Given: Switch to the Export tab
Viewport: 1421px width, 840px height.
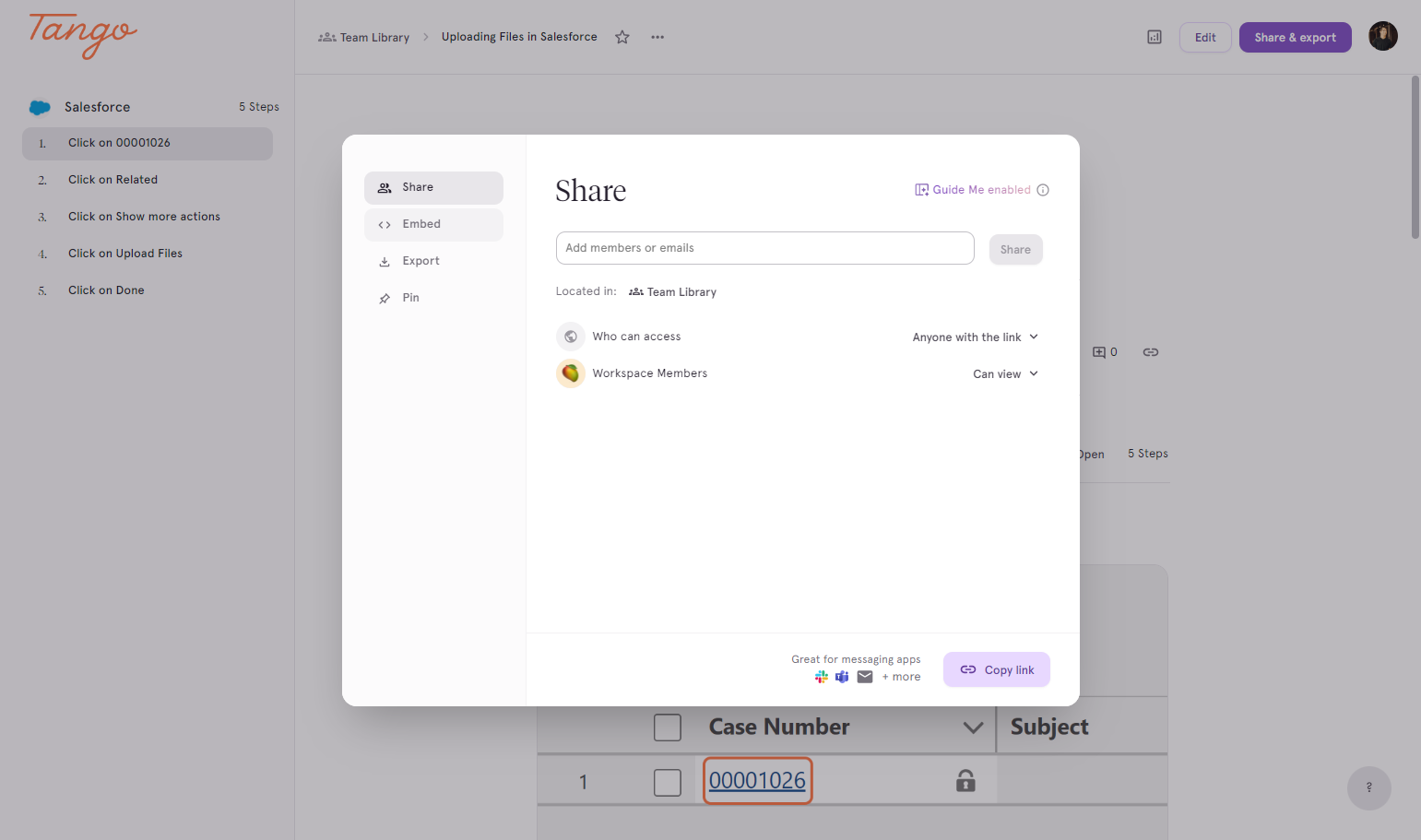Looking at the screenshot, I should [x=433, y=261].
